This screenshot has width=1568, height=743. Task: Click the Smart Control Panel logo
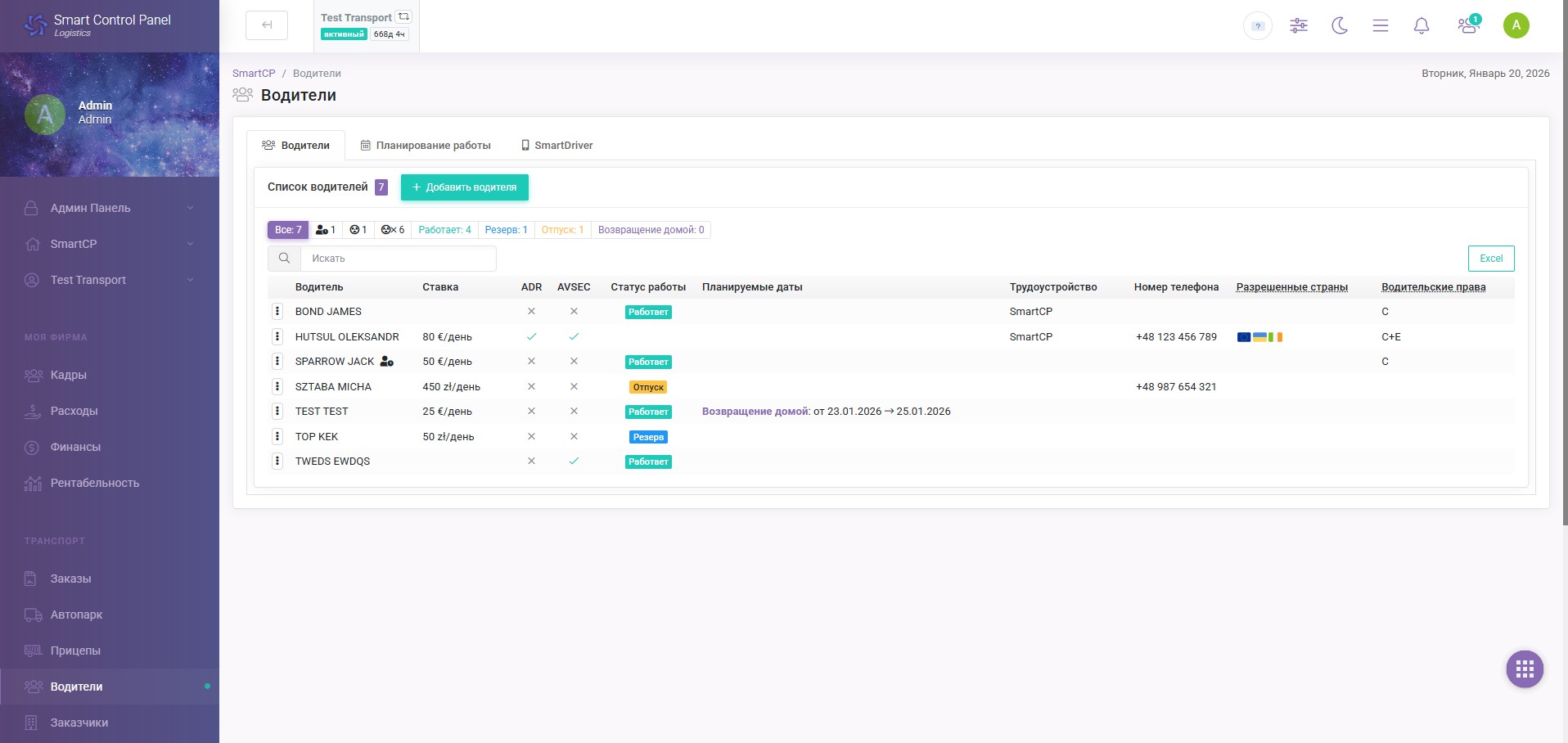point(98,25)
